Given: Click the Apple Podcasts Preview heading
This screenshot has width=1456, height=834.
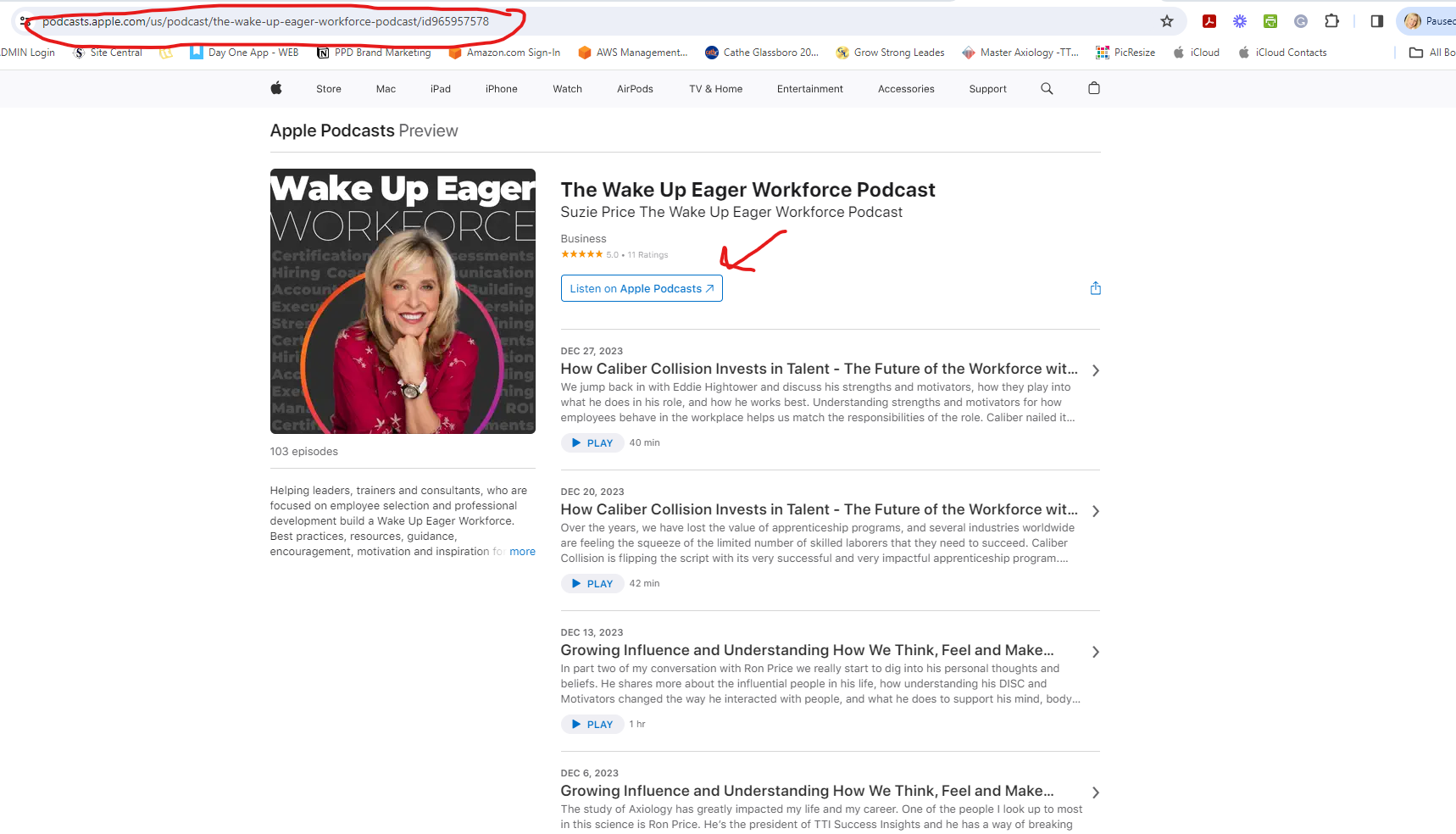Looking at the screenshot, I should (x=364, y=131).
